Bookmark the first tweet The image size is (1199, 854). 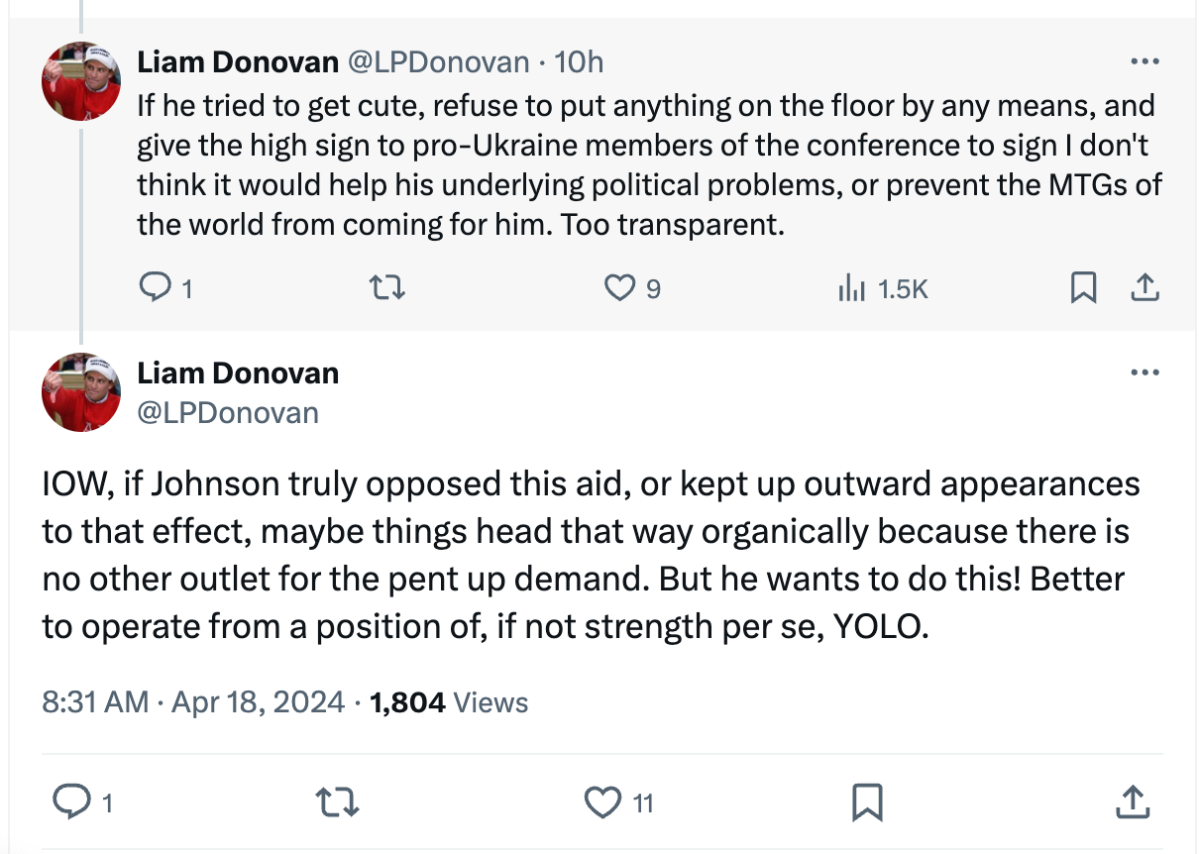coord(1083,289)
